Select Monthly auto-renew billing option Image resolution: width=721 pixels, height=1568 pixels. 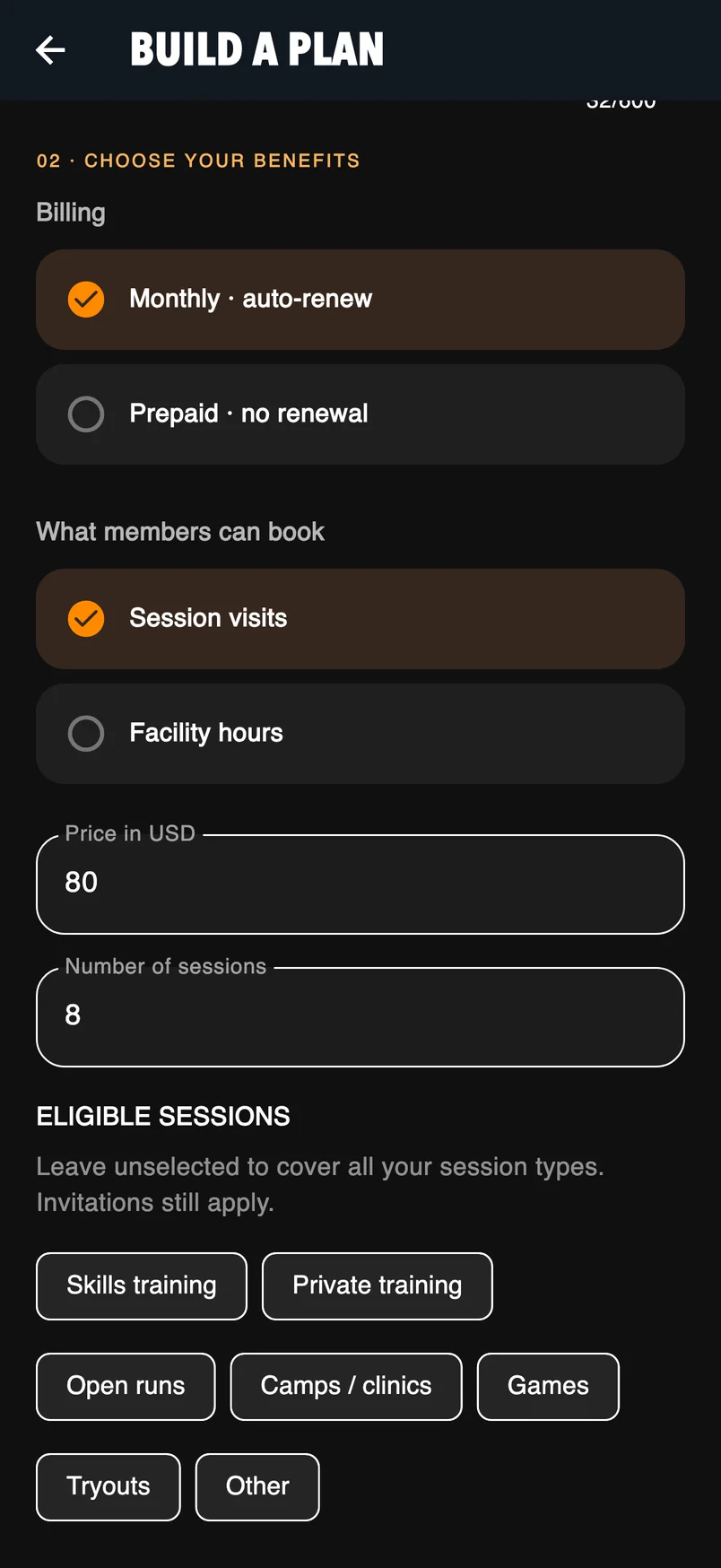click(x=360, y=300)
